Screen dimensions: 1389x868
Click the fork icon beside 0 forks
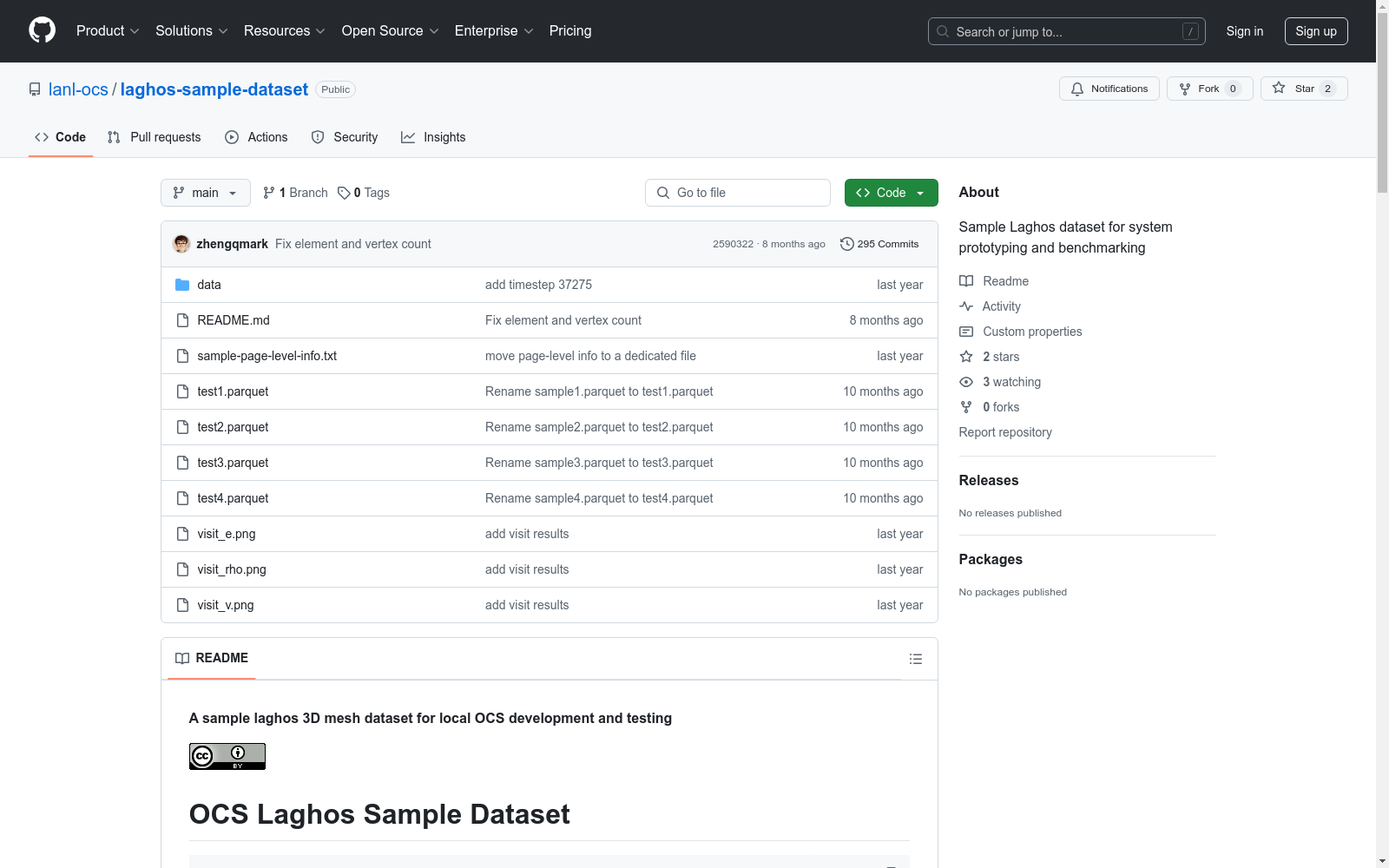(x=966, y=407)
